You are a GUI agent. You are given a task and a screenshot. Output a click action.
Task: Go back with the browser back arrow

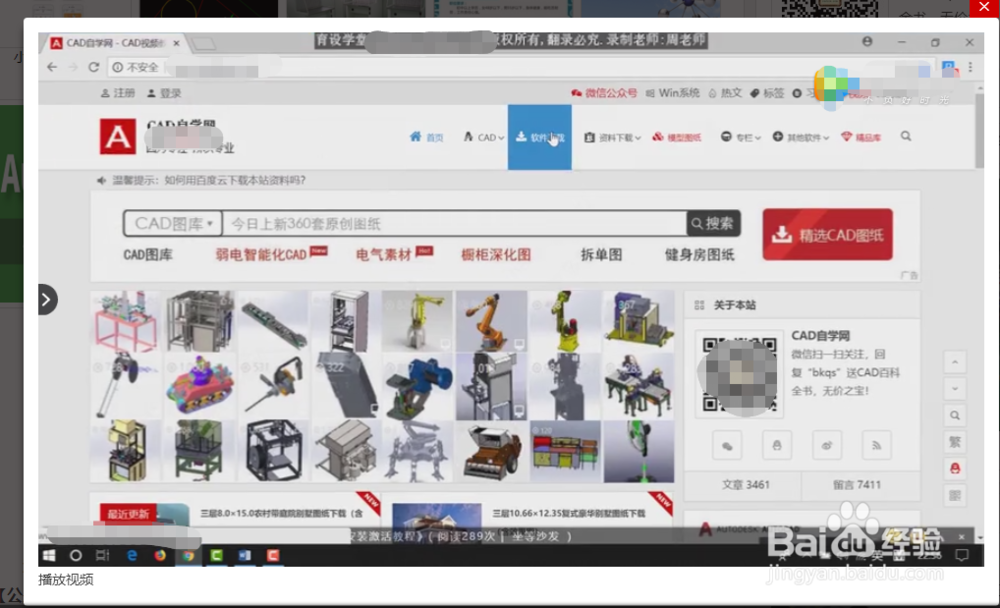(x=52, y=67)
